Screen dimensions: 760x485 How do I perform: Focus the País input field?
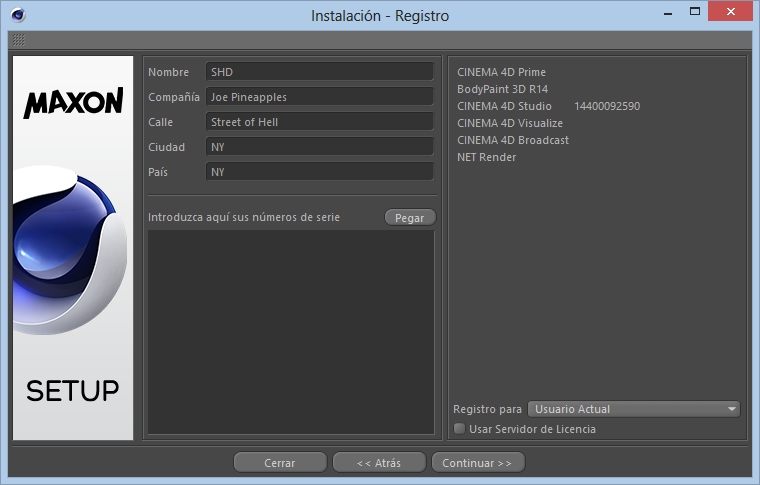click(x=319, y=172)
